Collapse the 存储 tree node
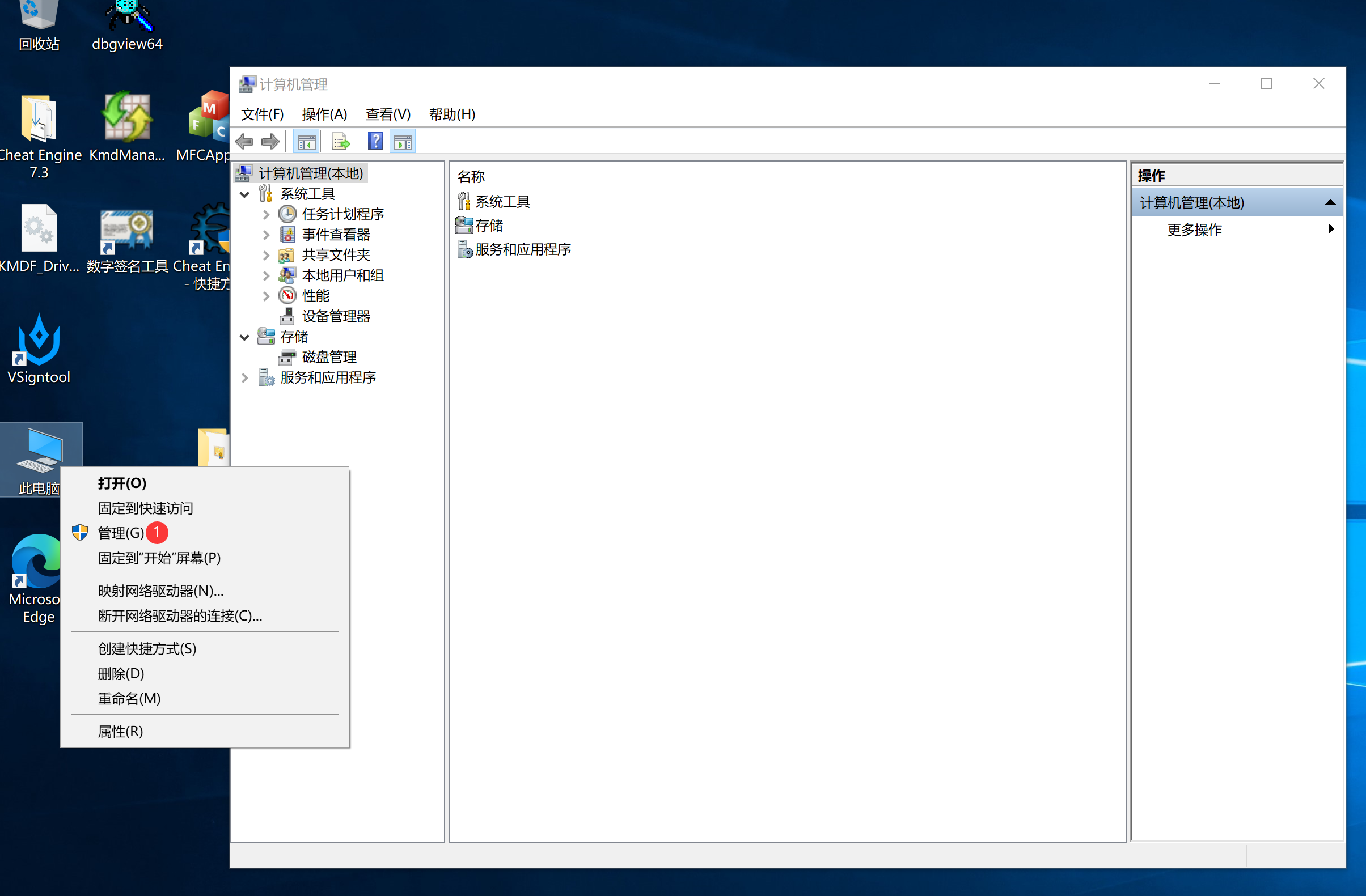This screenshot has height=896, width=1366. 244,337
